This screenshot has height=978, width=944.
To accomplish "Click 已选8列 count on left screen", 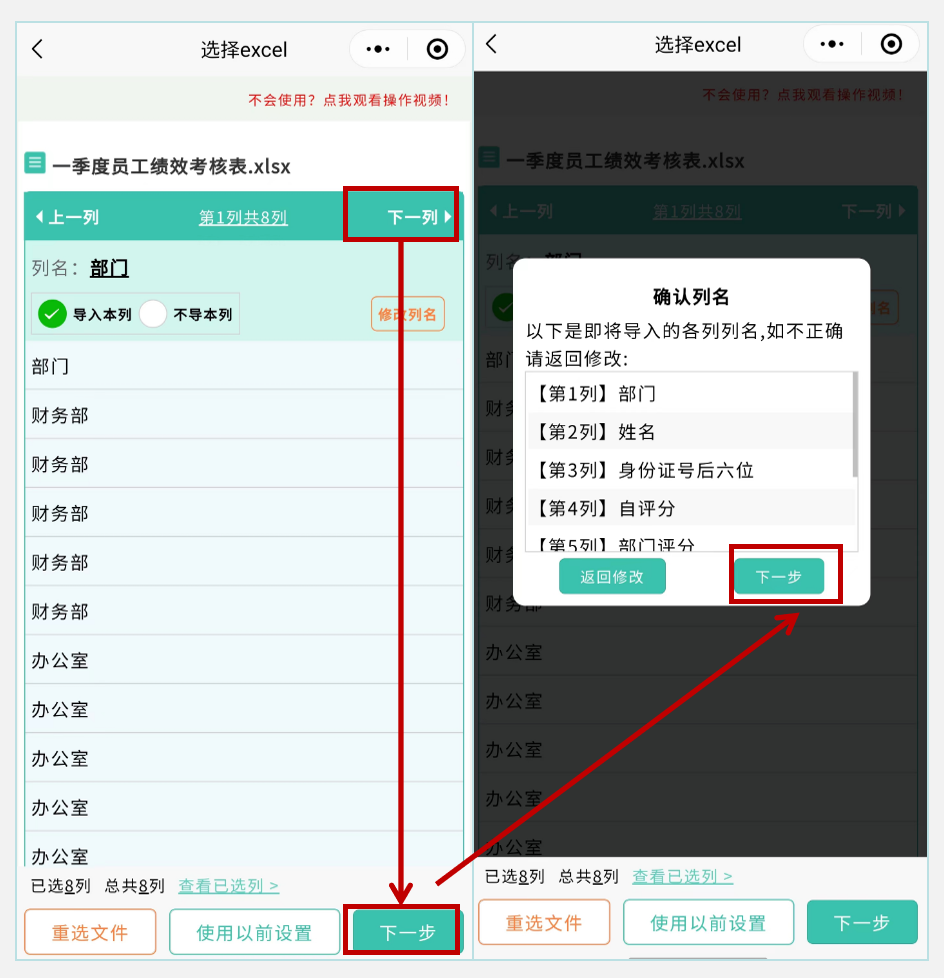I will tap(61, 886).
